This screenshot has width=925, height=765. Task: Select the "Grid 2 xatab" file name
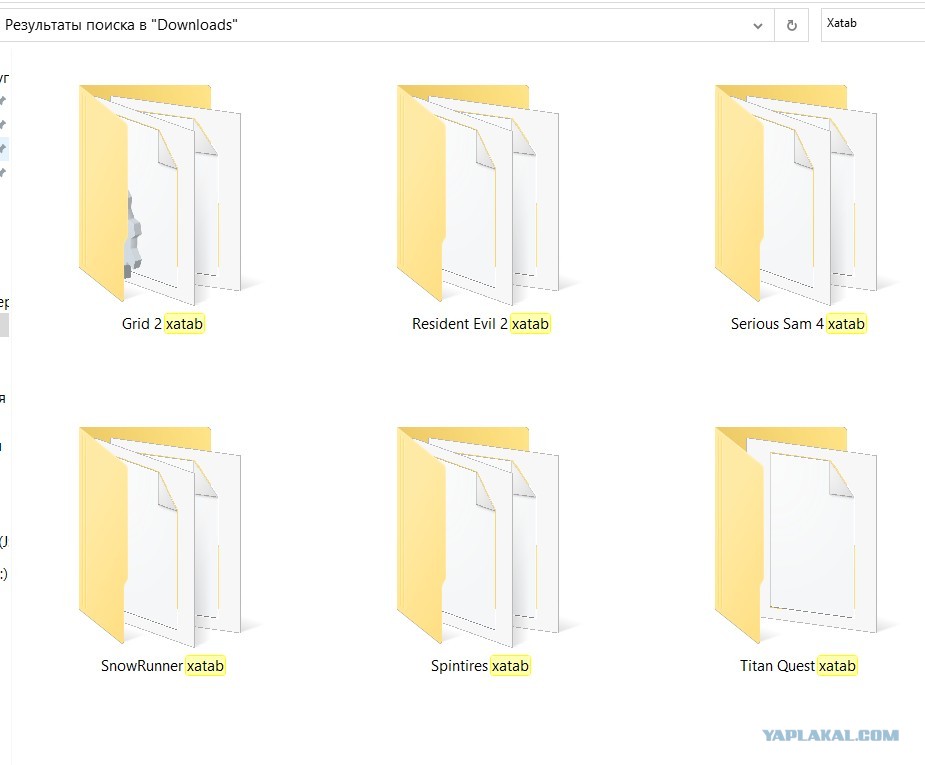[x=162, y=324]
